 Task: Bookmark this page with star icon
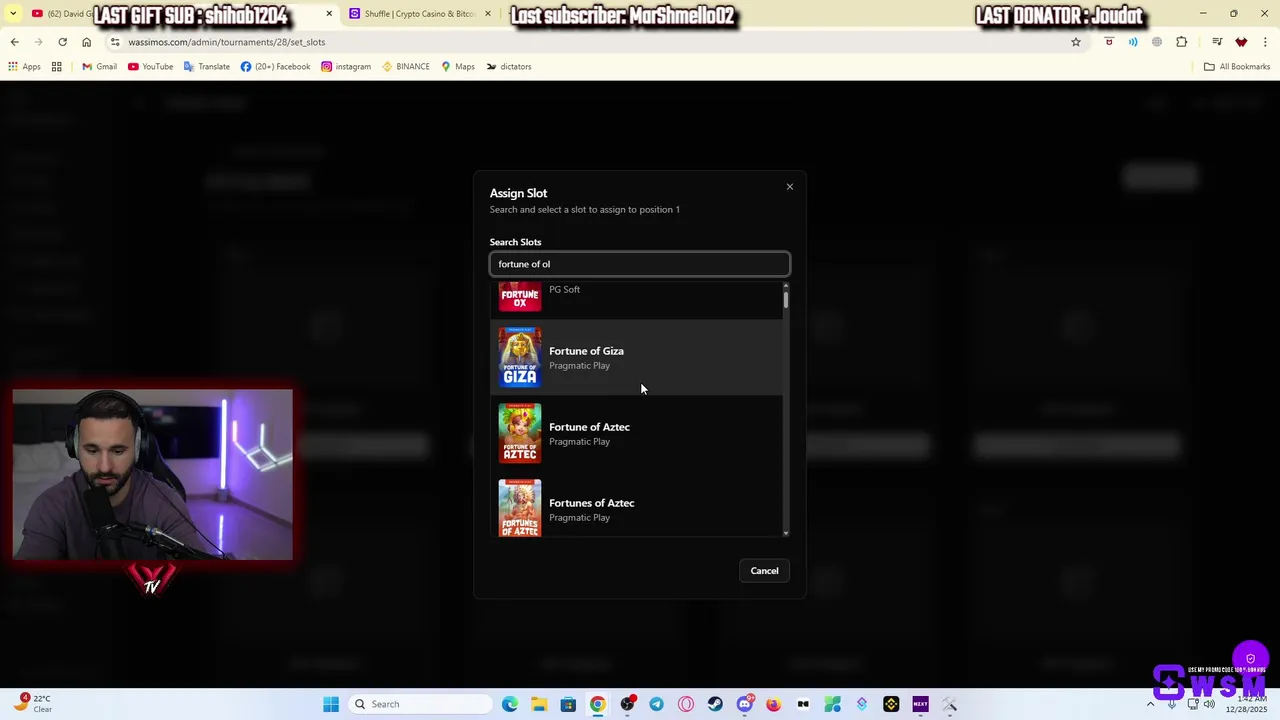(1076, 42)
